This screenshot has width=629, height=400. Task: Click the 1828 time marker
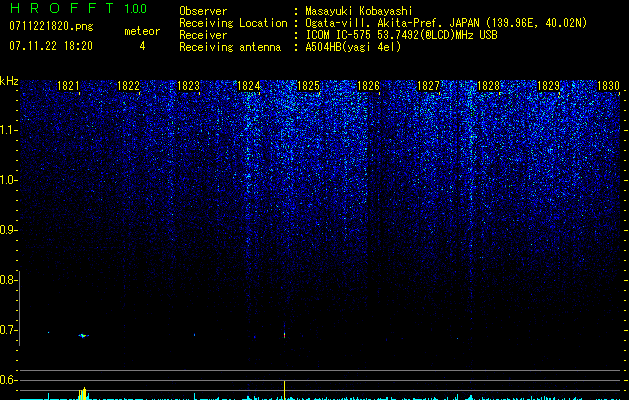pyautogui.click(x=488, y=86)
